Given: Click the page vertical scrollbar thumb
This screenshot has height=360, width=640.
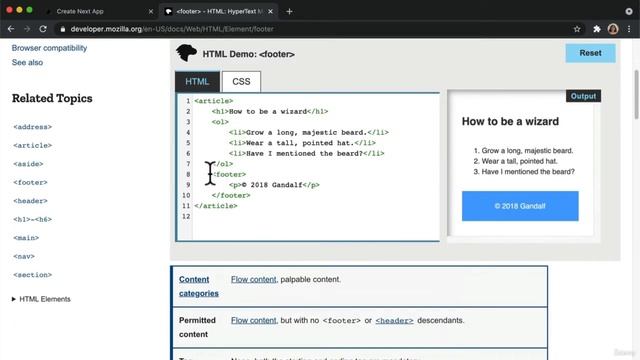Looking at the screenshot, I should (636, 95).
